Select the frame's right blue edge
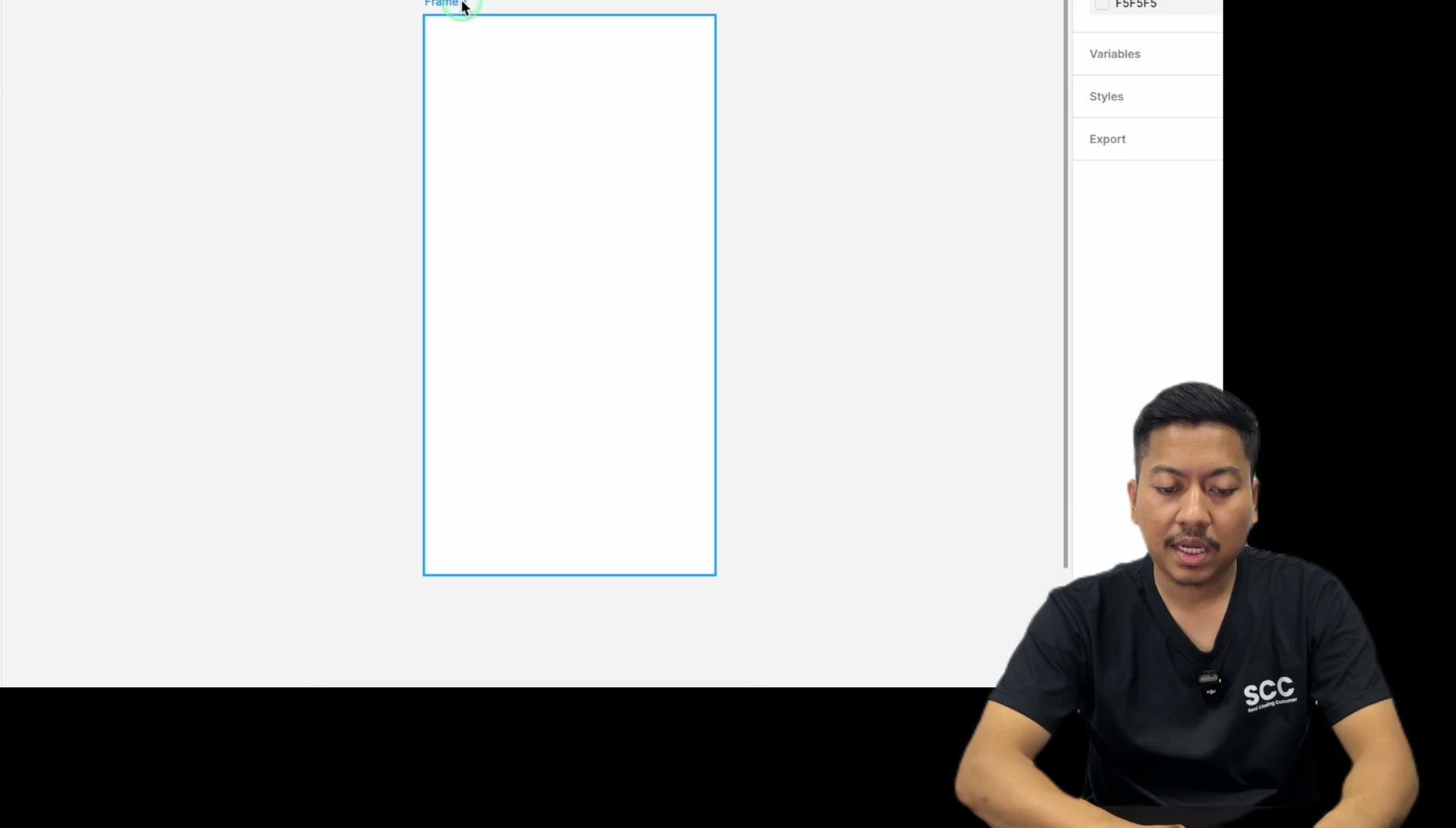The height and width of the screenshot is (828, 1456). 716,295
